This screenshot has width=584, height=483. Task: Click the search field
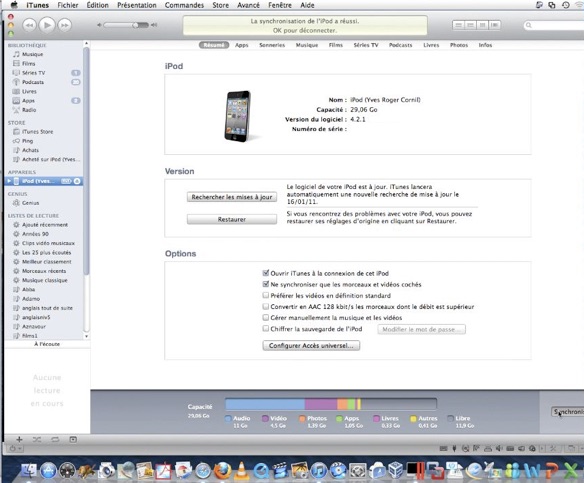(554, 25)
